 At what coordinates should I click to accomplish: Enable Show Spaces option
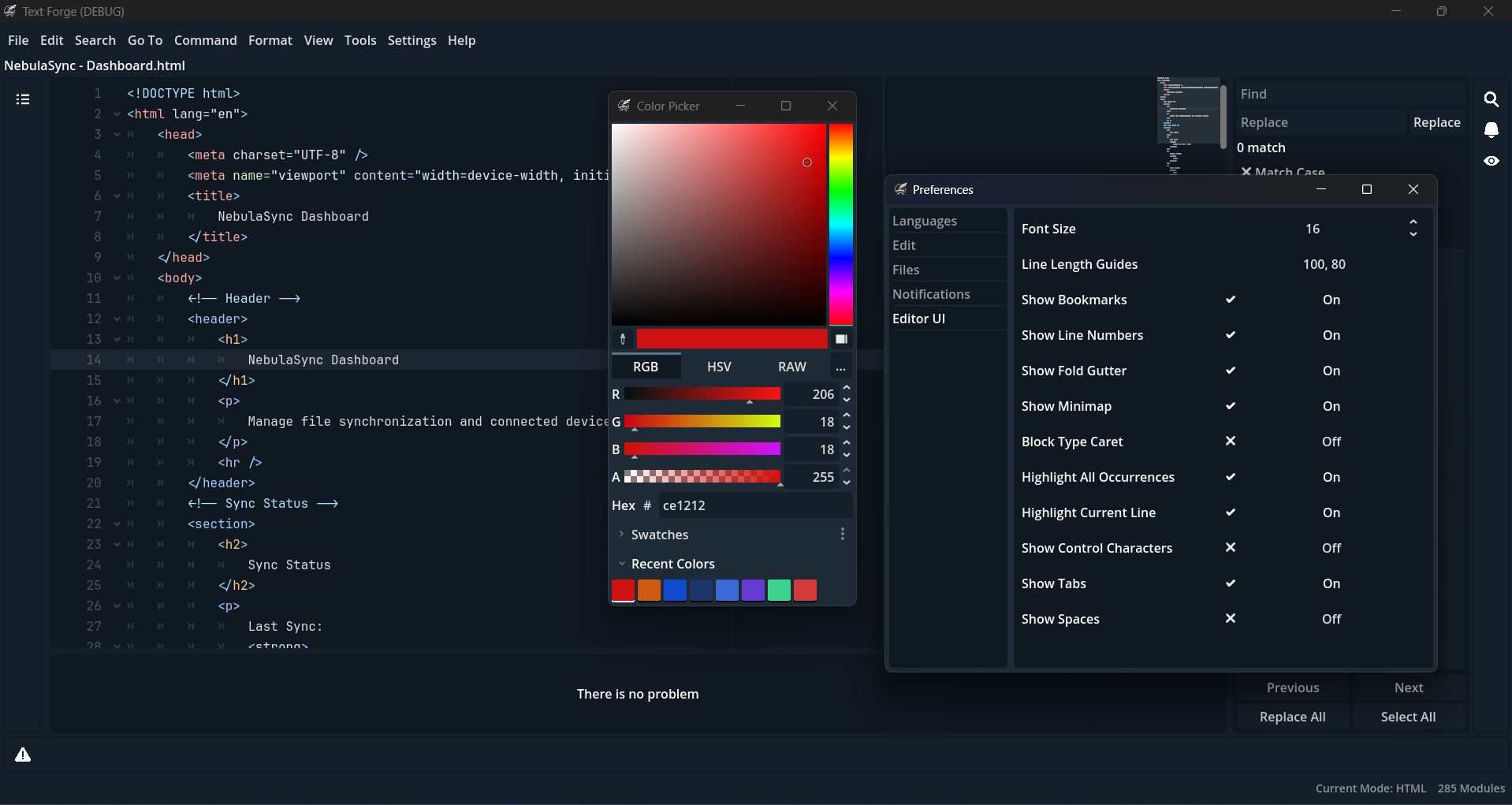click(x=1231, y=619)
